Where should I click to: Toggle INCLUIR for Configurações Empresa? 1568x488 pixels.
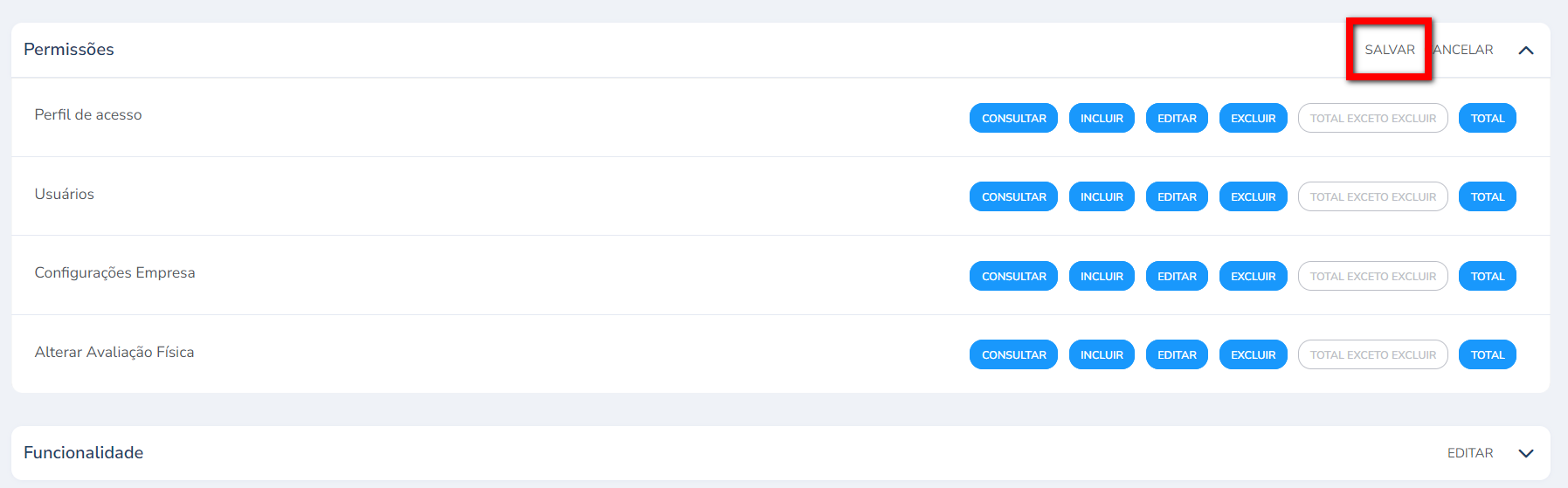[x=1102, y=277]
